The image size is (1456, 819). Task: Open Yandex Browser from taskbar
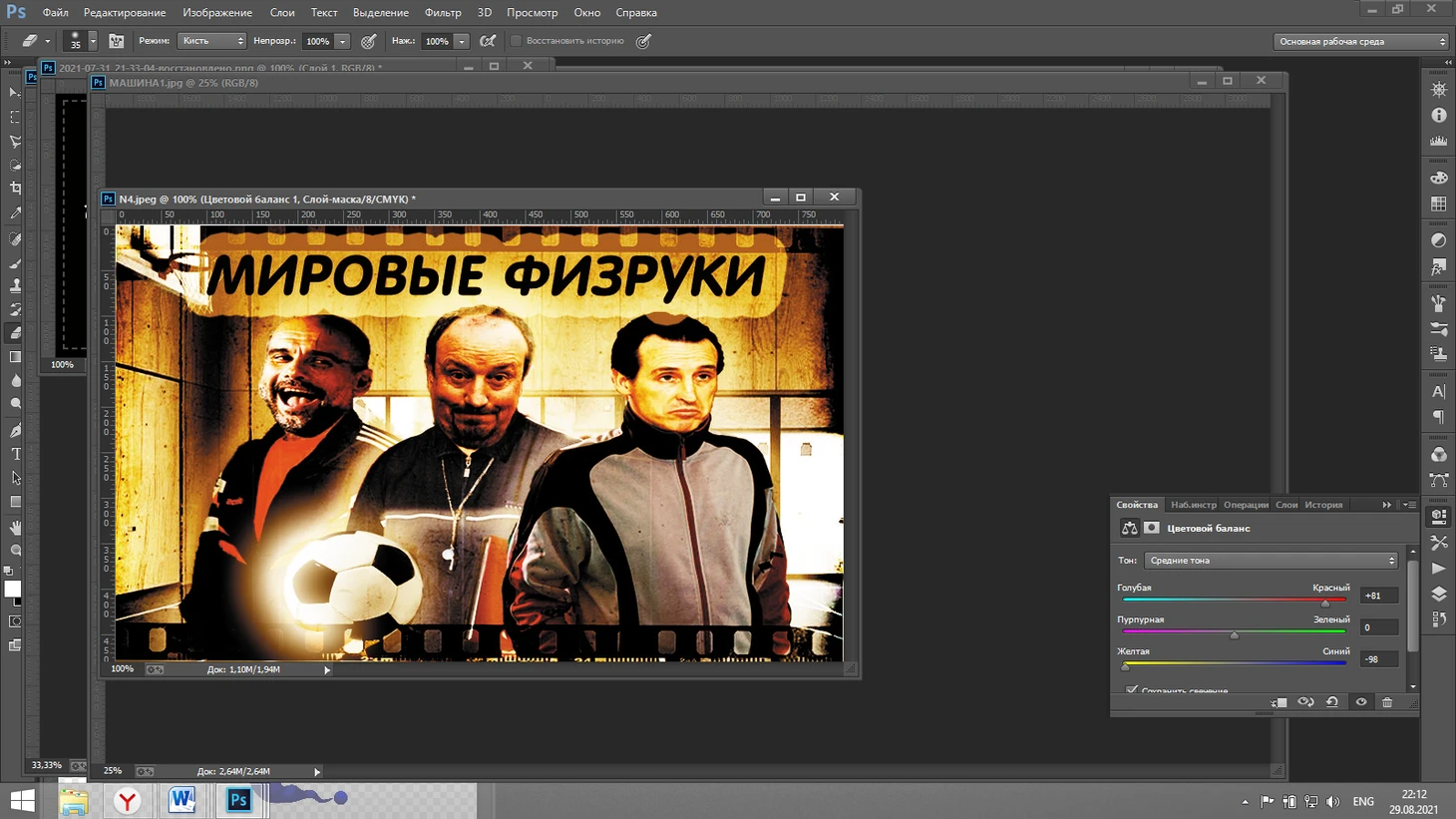tap(127, 800)
